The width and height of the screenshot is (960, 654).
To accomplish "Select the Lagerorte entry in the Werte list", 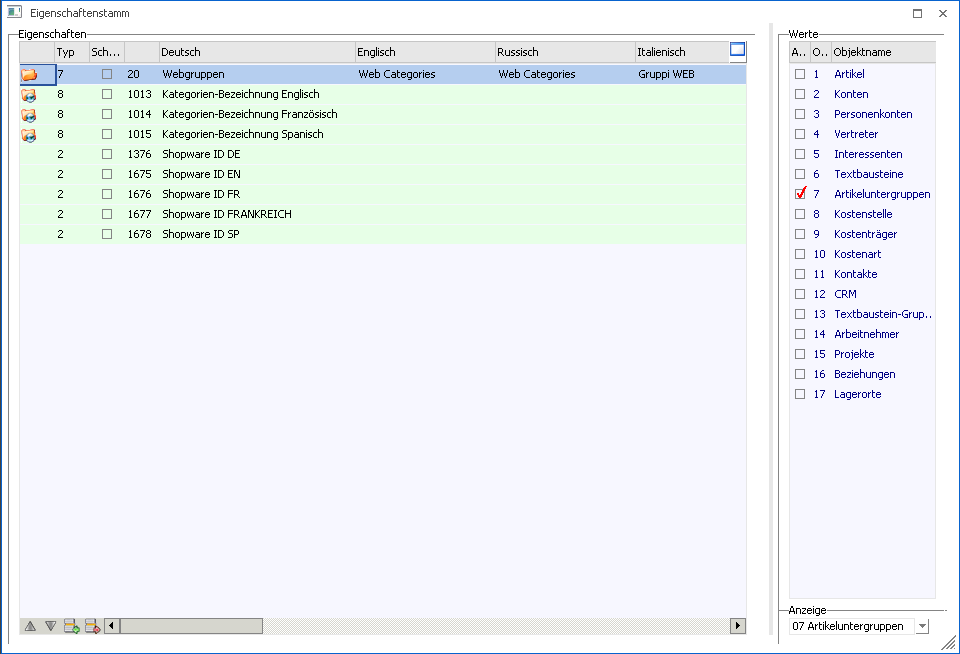I will [x=857, y=394].
